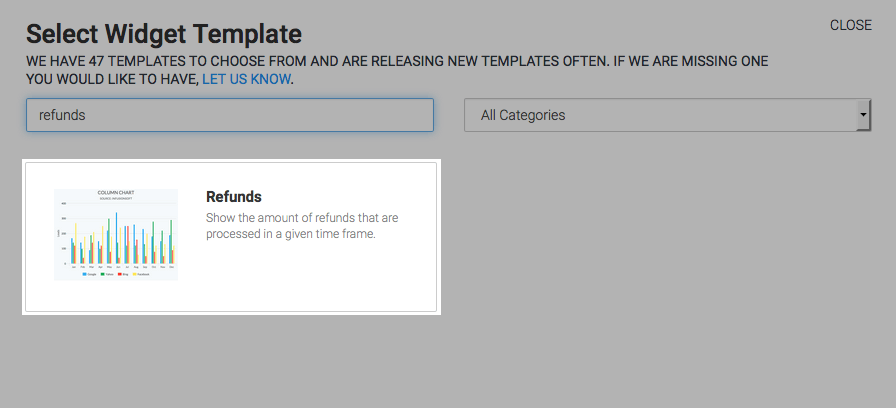The image size is (896, 408).
Task: Click empty space inside the Refunds card
Action: (320, 280)
